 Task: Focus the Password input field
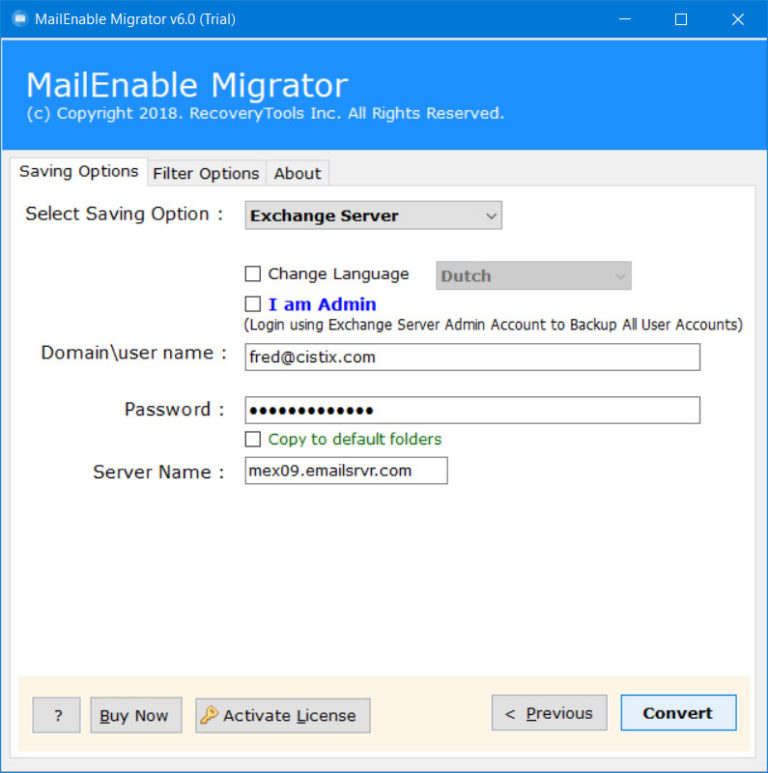tap(472, 410)
